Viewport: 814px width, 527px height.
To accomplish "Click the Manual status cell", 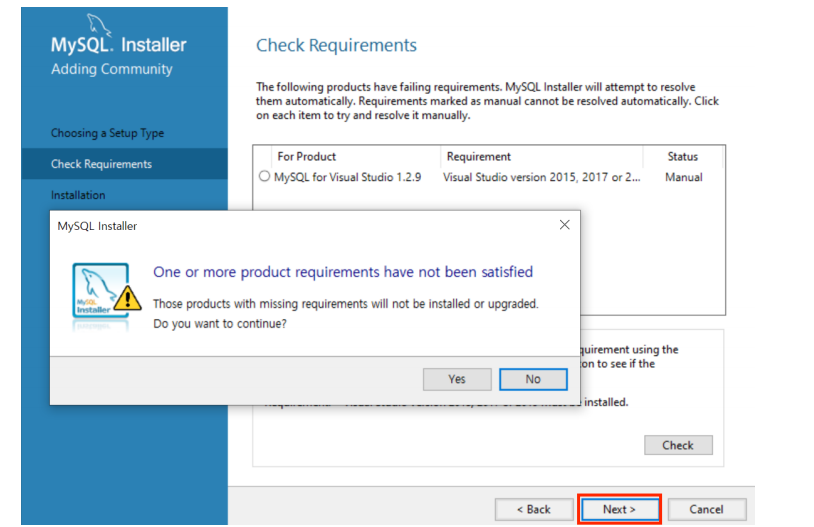I will 684,177.
